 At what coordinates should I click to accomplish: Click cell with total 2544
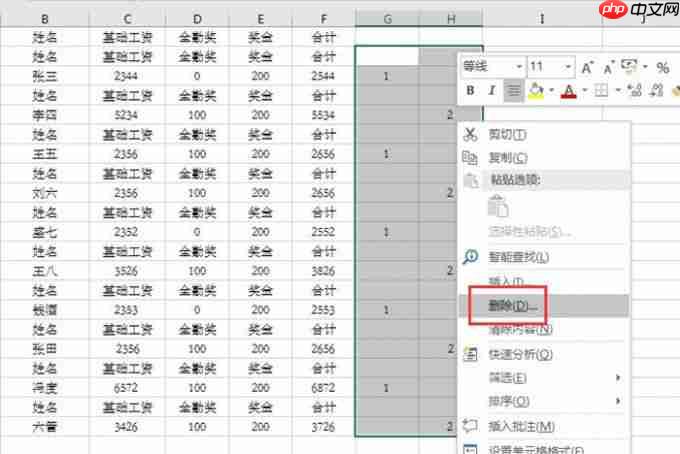(x=324, y=76)
